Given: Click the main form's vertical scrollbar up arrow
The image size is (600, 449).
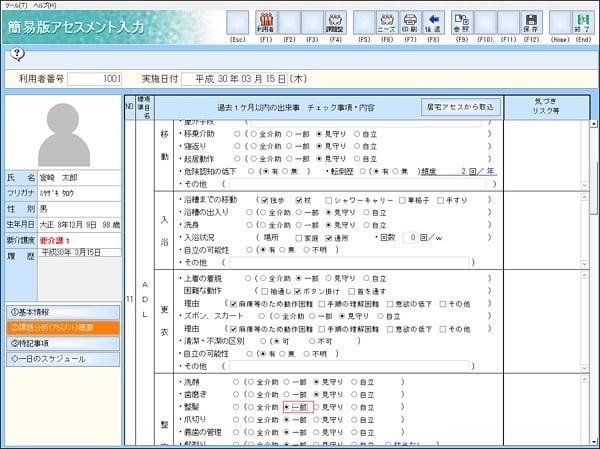Looking at the screenshot, I should 594,124.
